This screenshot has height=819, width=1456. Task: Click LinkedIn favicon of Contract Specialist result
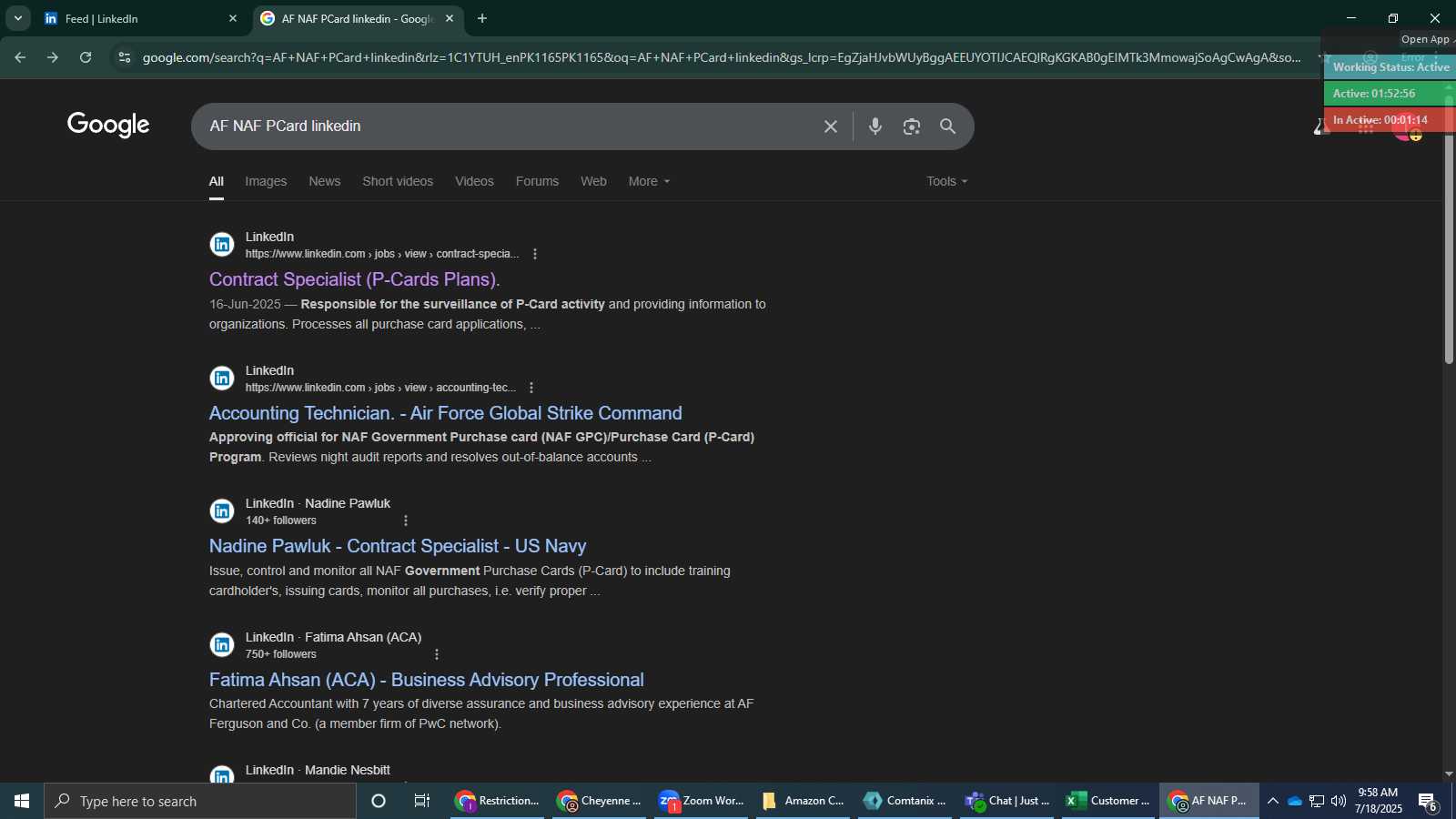[x=222, y=245]
